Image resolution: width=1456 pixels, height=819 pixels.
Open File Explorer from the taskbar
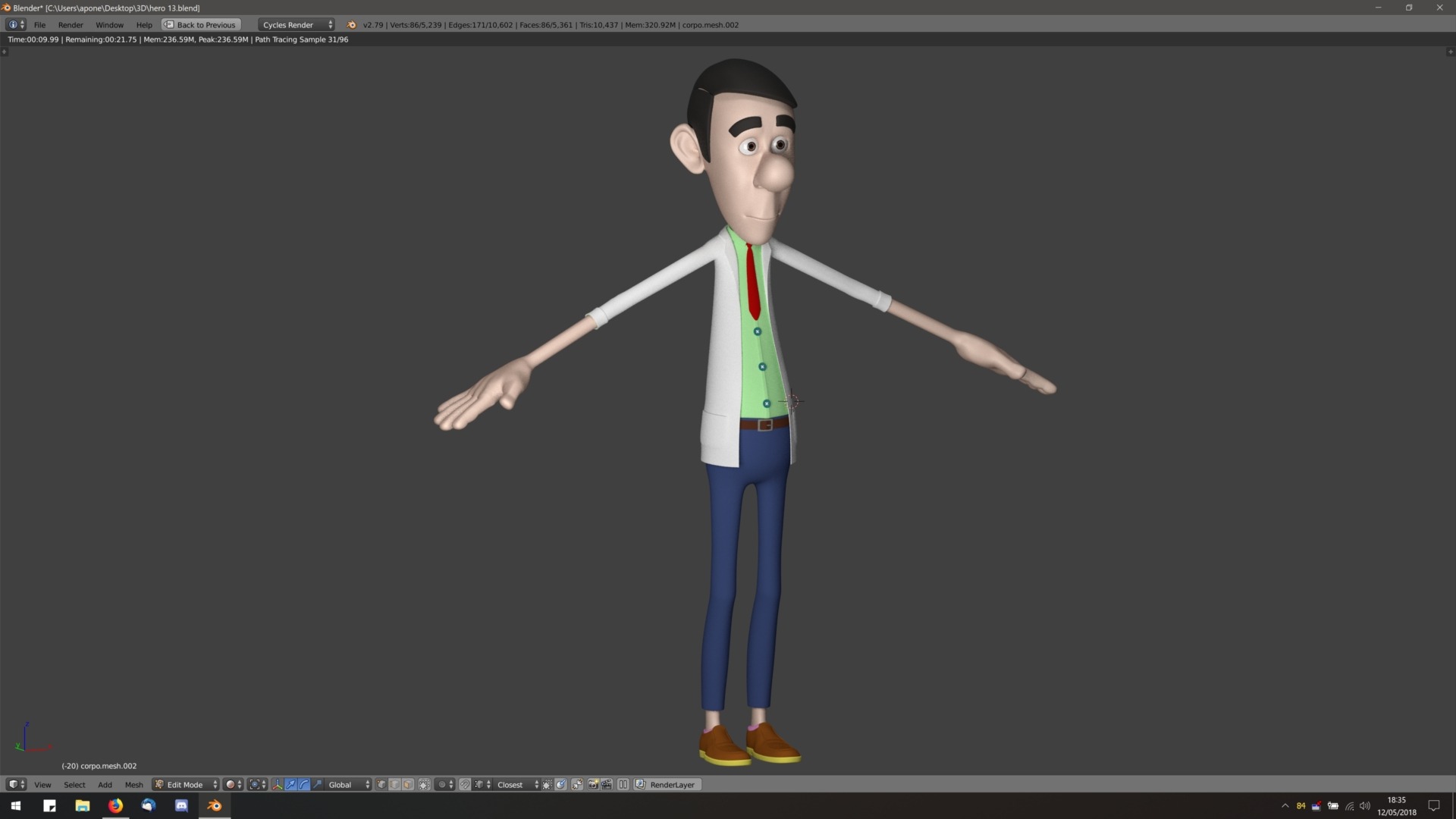82,805
